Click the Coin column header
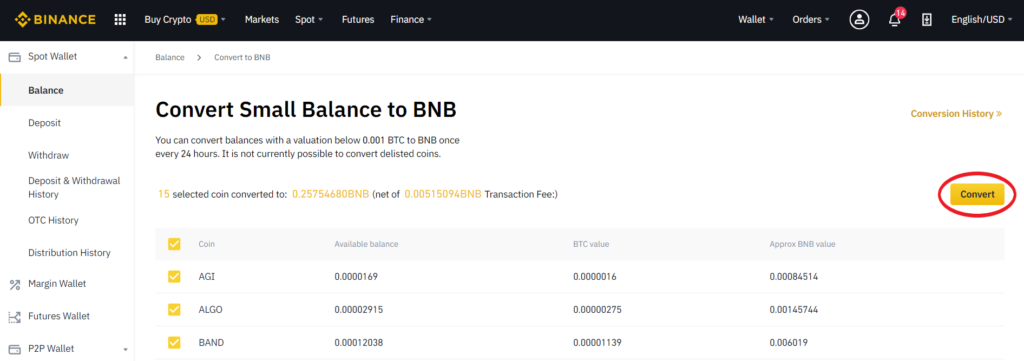Image resolution: width=1024 pixels, height=361 pixels. click(x=206, y=244)
